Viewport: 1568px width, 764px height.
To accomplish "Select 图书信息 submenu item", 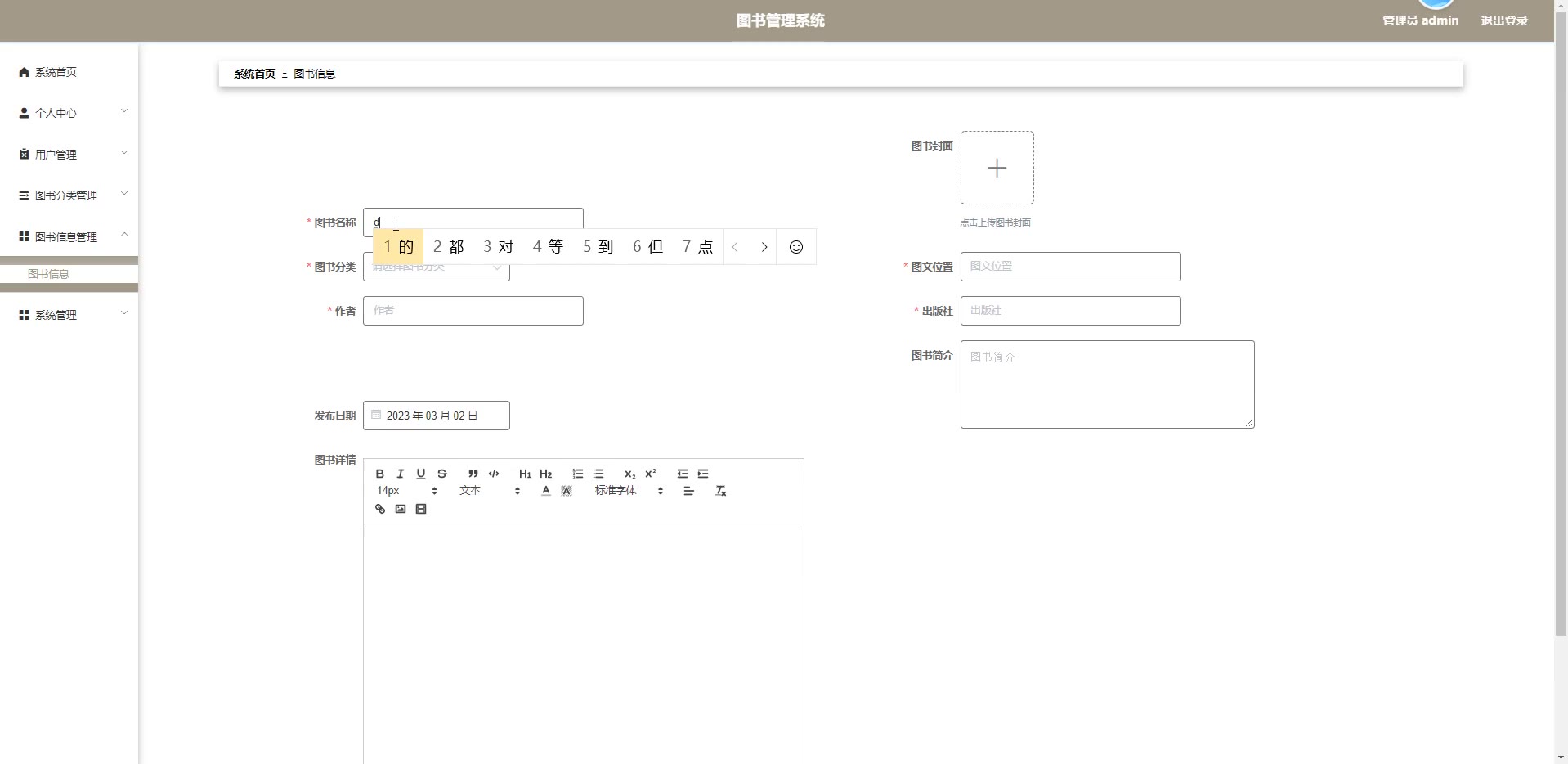I will [x=49, y=274].
